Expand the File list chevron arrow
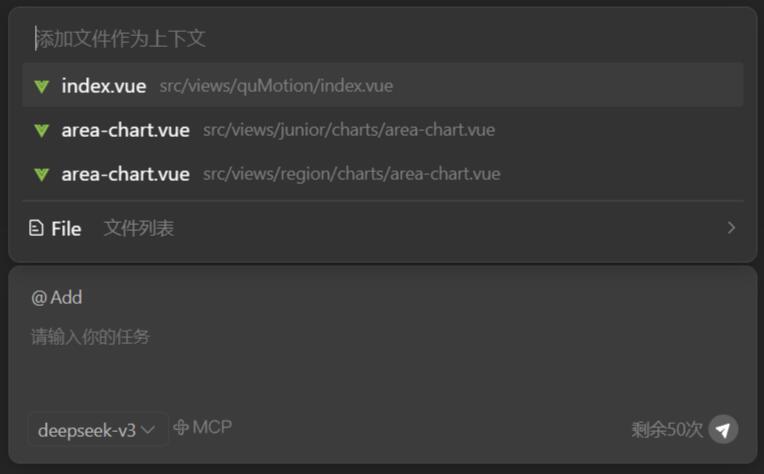This screenshot has width=764, height=474. tap(731, 228)
